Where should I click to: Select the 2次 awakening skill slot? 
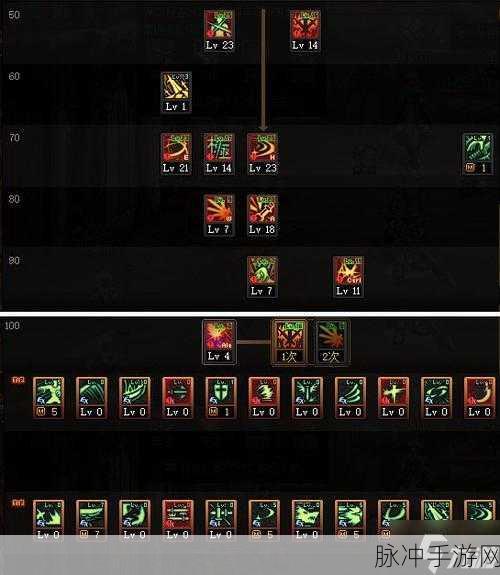pyautogui.click(x=332, y=342)
